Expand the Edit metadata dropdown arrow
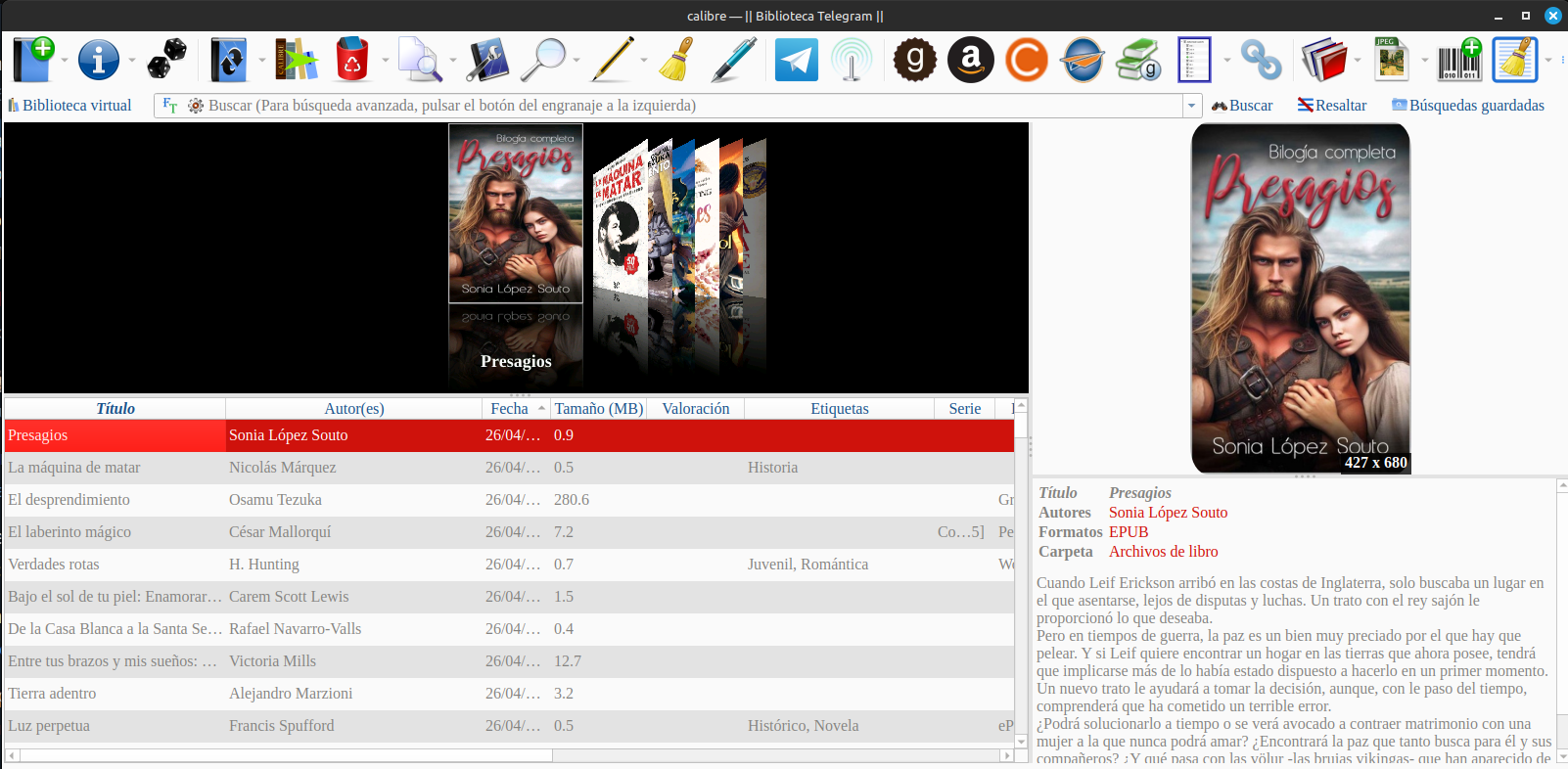The image size is (1568, 769). [x=131, y=60]
